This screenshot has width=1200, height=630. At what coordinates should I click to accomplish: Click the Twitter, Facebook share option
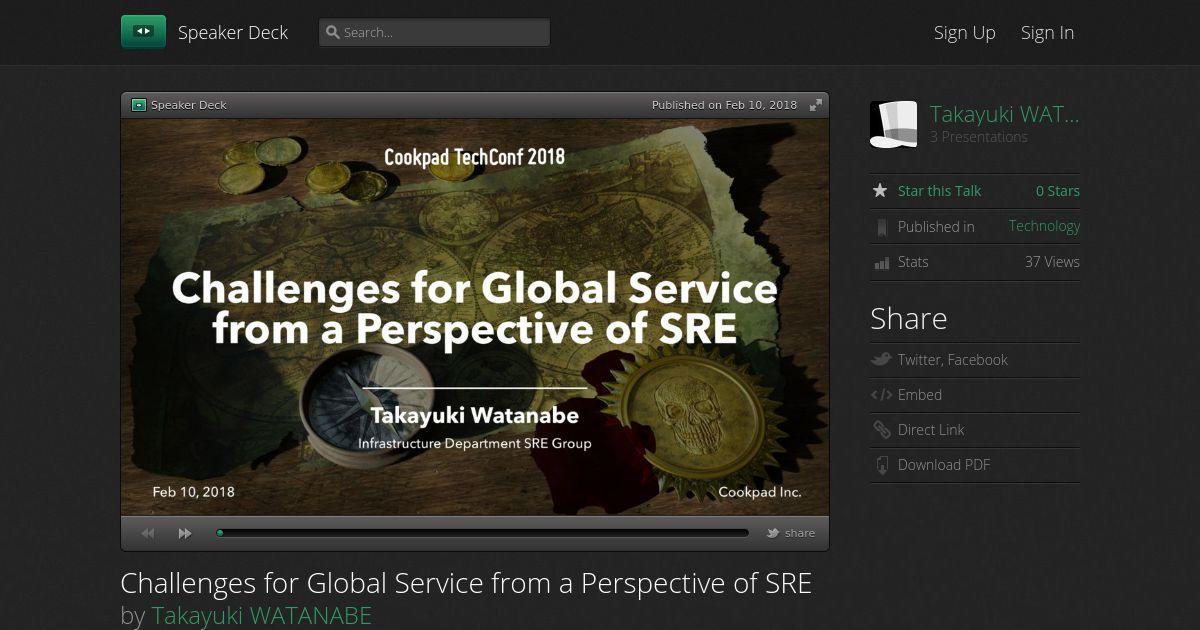(952, 360)
